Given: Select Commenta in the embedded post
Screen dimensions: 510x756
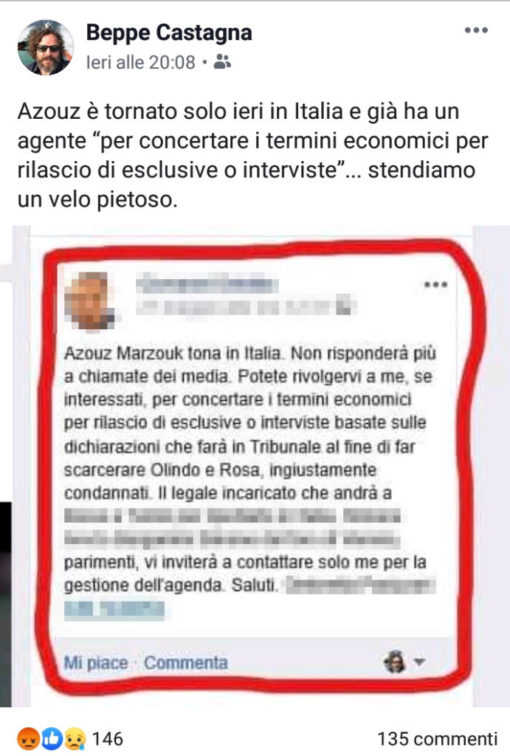Looking at the screenshot, I should coord(186,663).
